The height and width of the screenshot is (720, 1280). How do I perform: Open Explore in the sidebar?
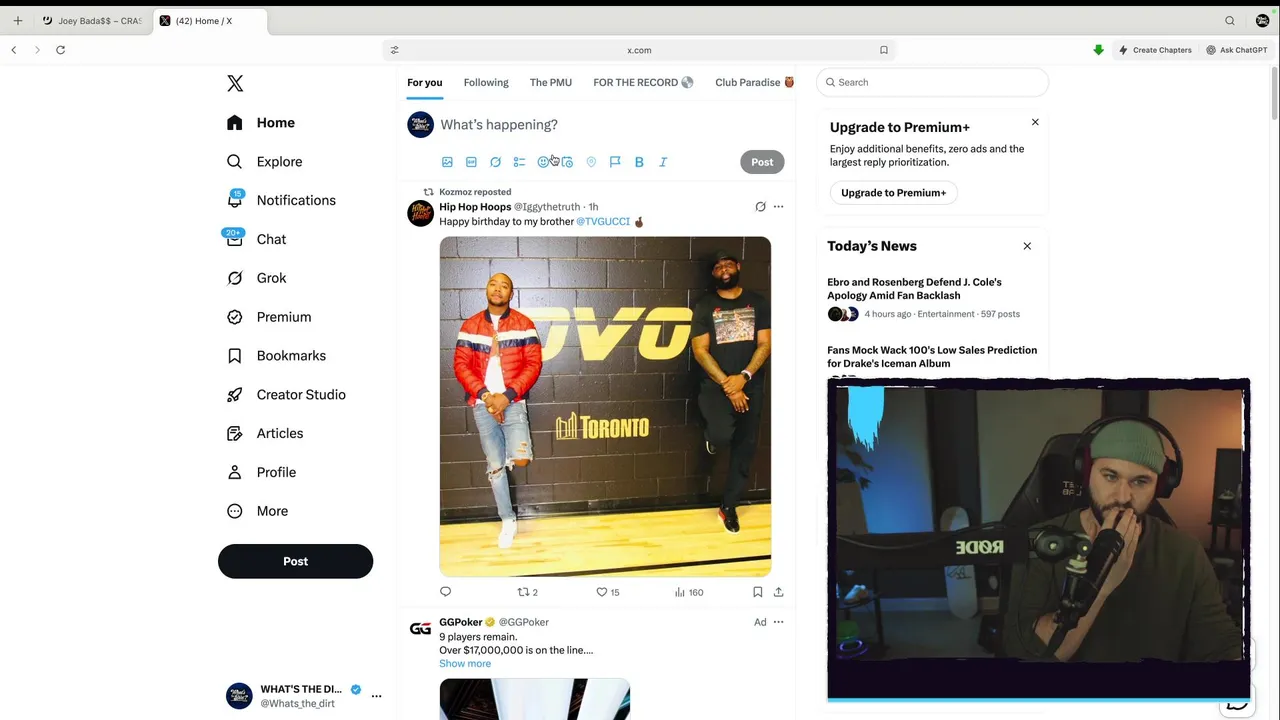(264, 162)
